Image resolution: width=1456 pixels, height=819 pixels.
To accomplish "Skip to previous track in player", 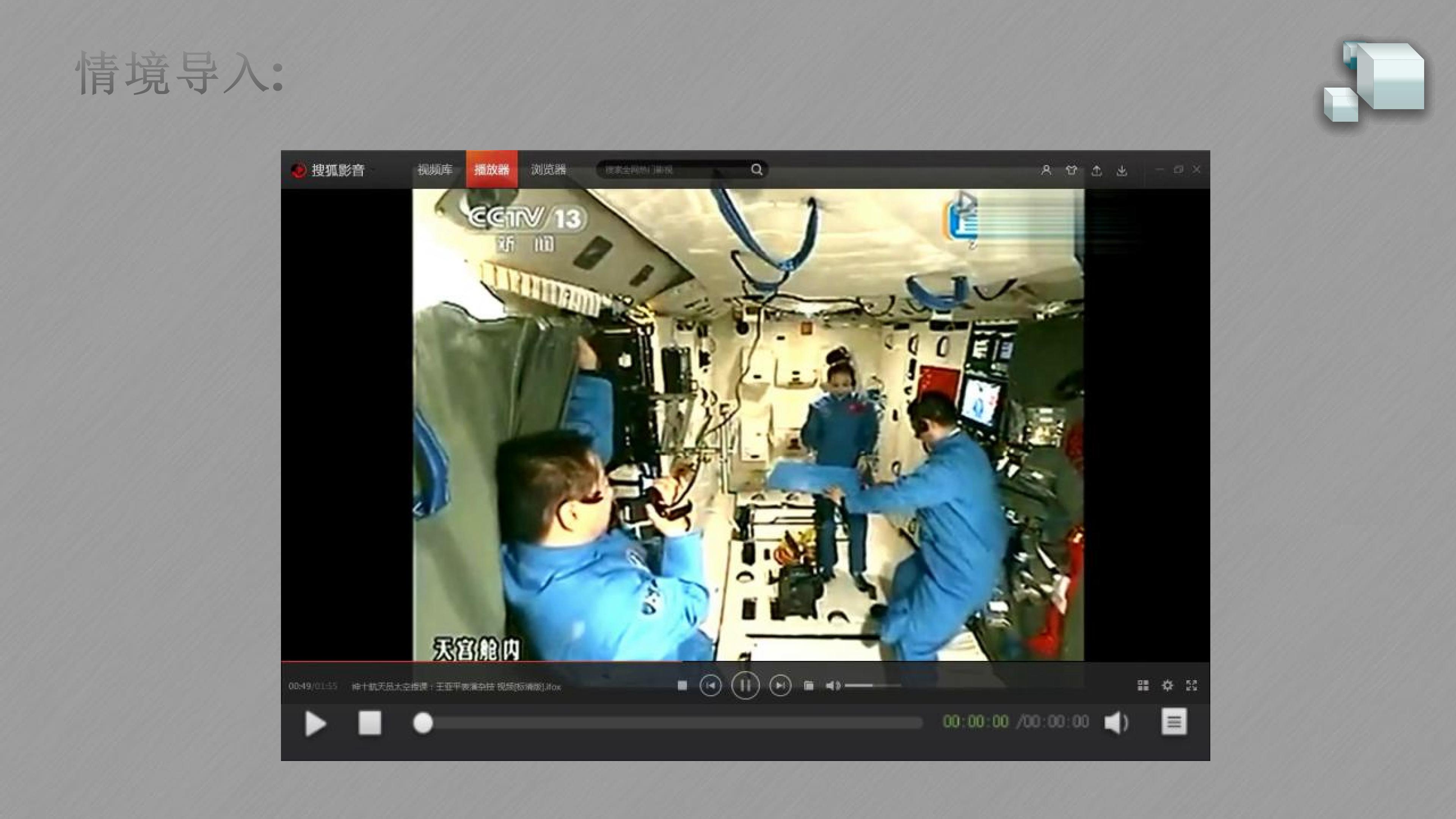I will tap(711, 686).
